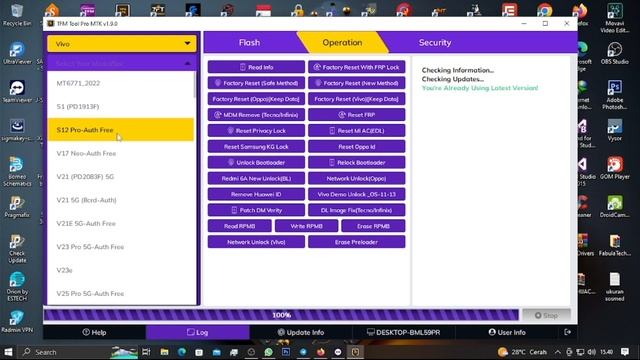
Task: Click Reset Privacy Lock button
Action: [x=256, y=131]
